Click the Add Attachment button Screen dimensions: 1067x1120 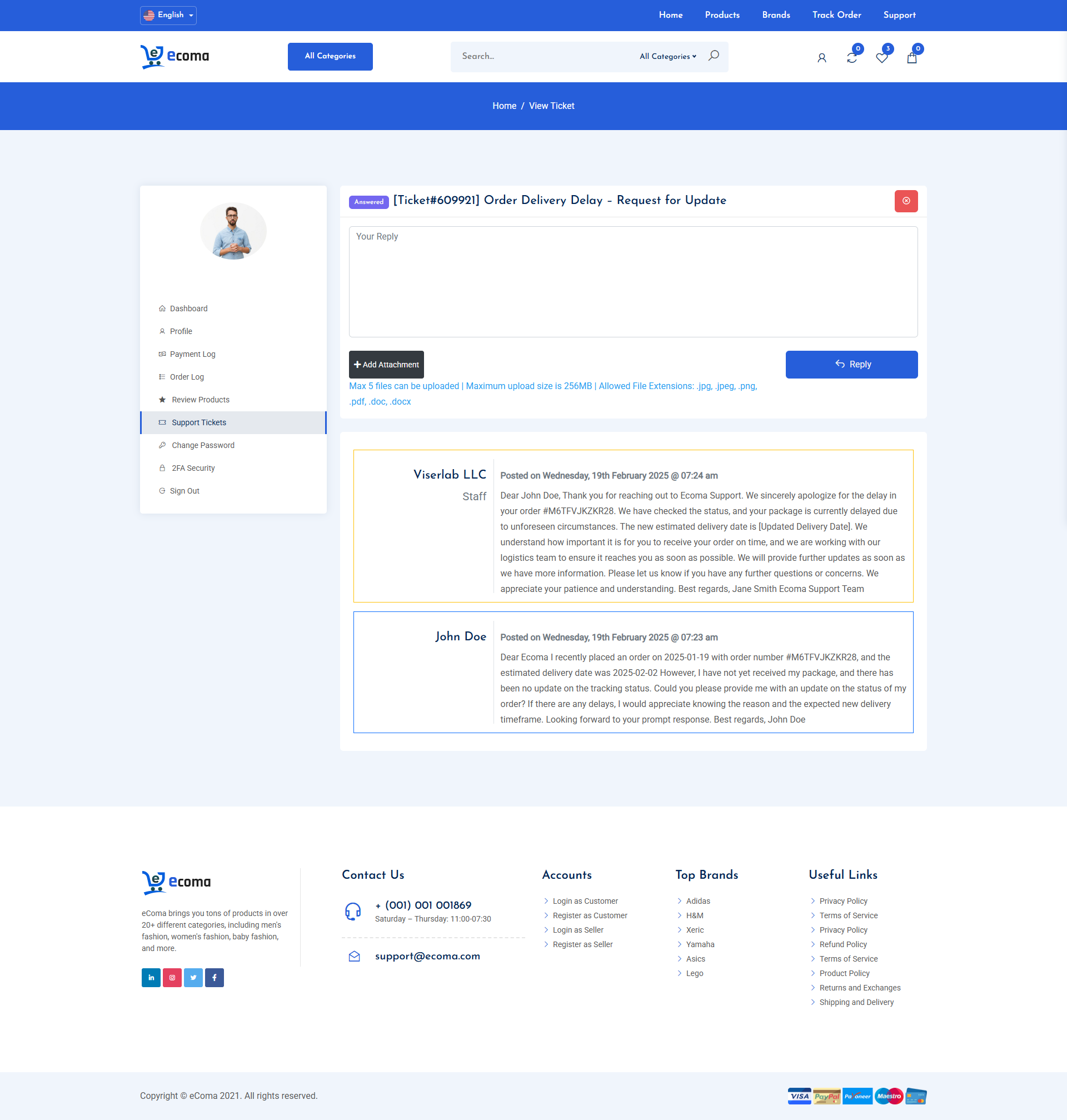[x=386, y=365]
